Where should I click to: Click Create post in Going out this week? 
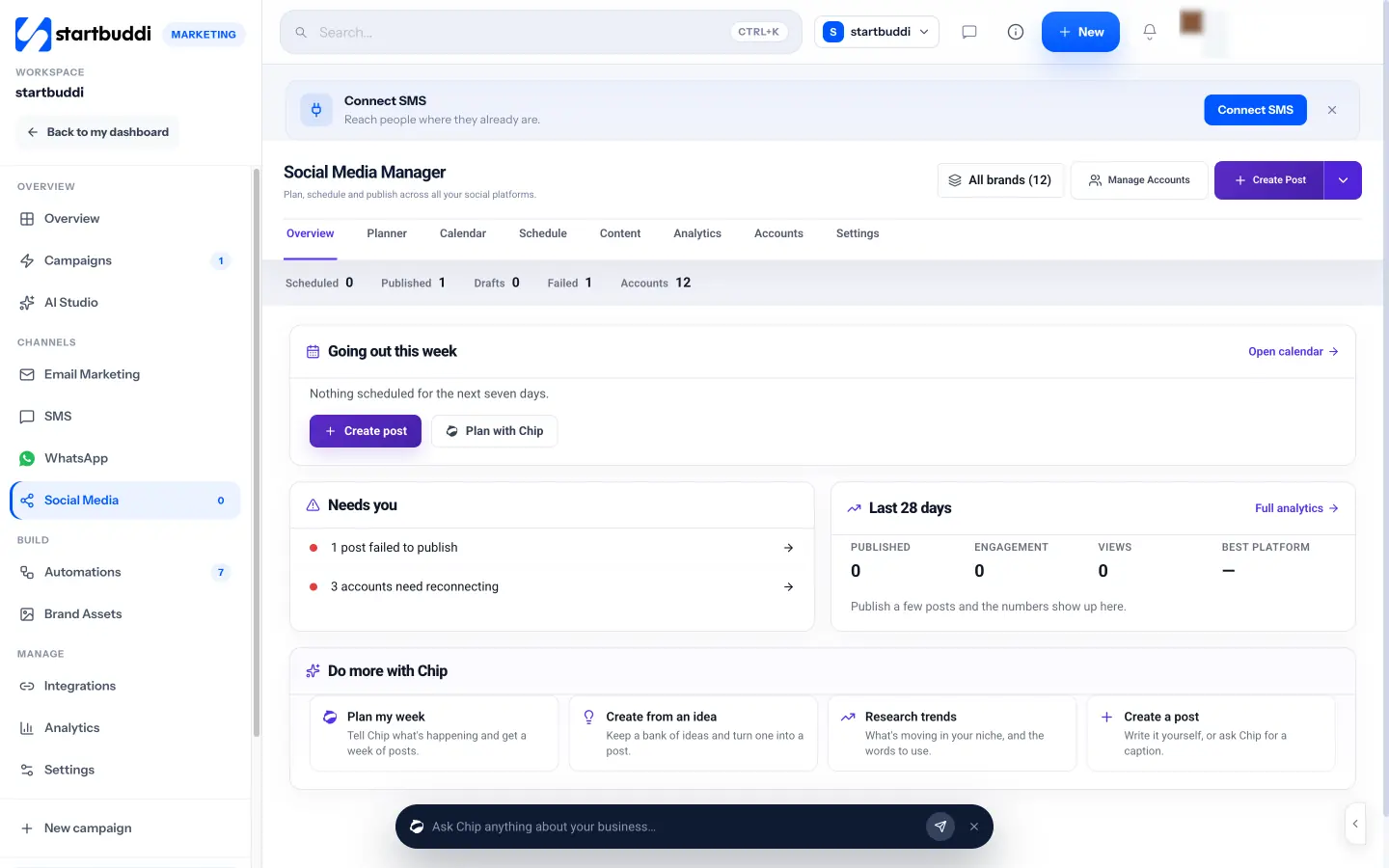[x=366, y=431]
